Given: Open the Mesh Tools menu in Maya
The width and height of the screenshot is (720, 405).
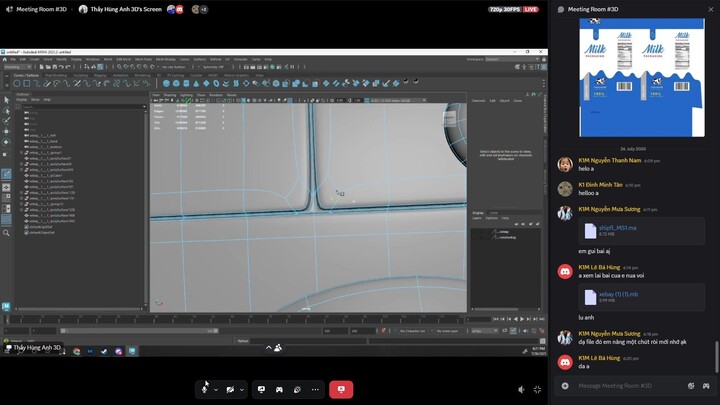Looking at the screenshot, I should click(x=143, y=59).
